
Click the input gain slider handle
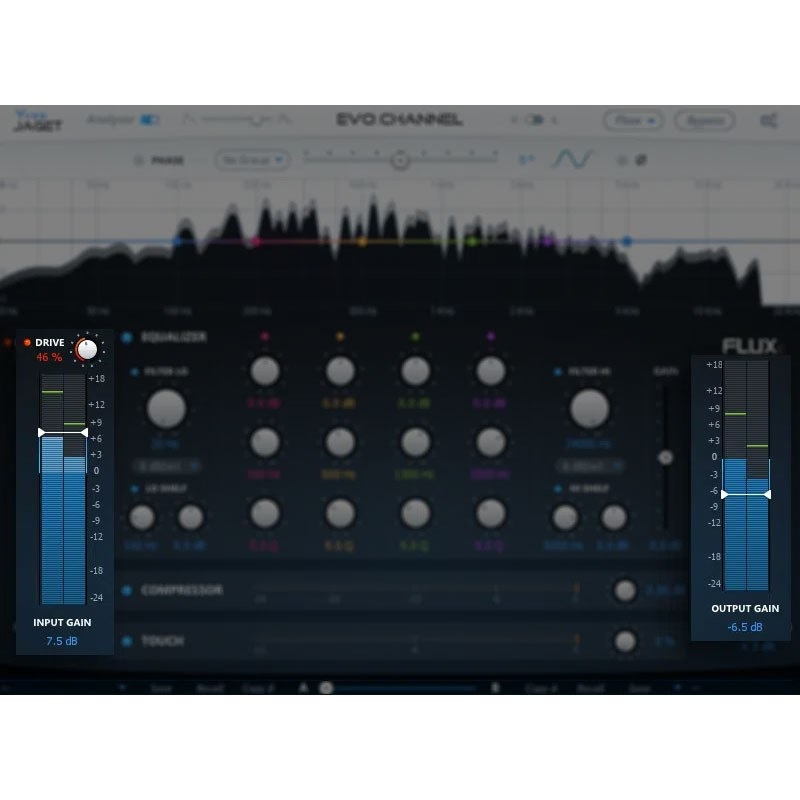pos(63,433)
